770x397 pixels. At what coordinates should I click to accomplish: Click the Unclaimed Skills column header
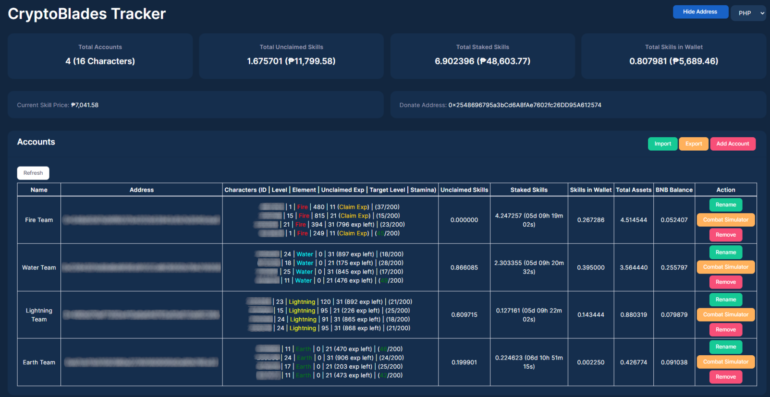pos(464,190)
